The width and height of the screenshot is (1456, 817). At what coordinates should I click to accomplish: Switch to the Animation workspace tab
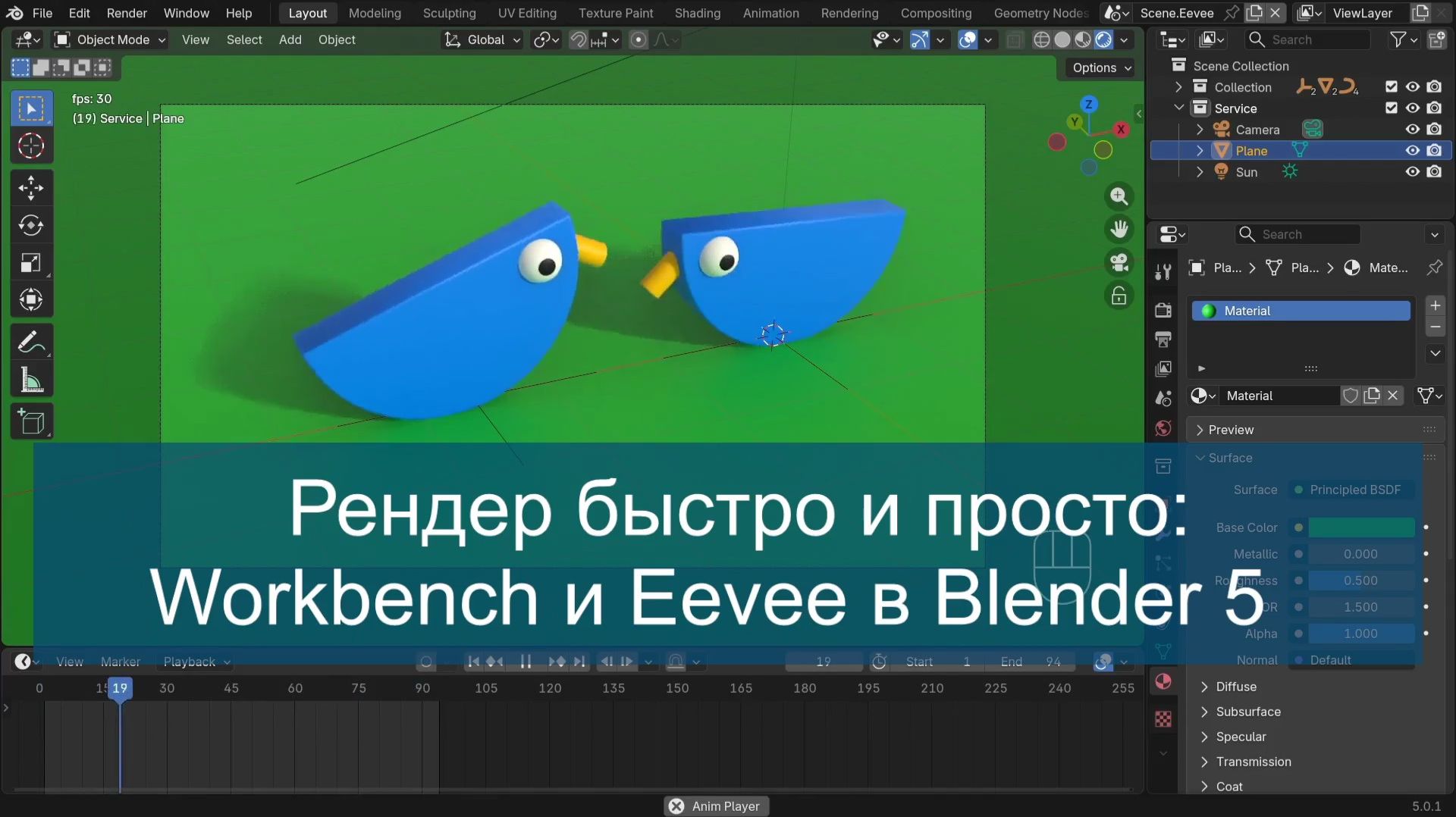coord(770,13)
